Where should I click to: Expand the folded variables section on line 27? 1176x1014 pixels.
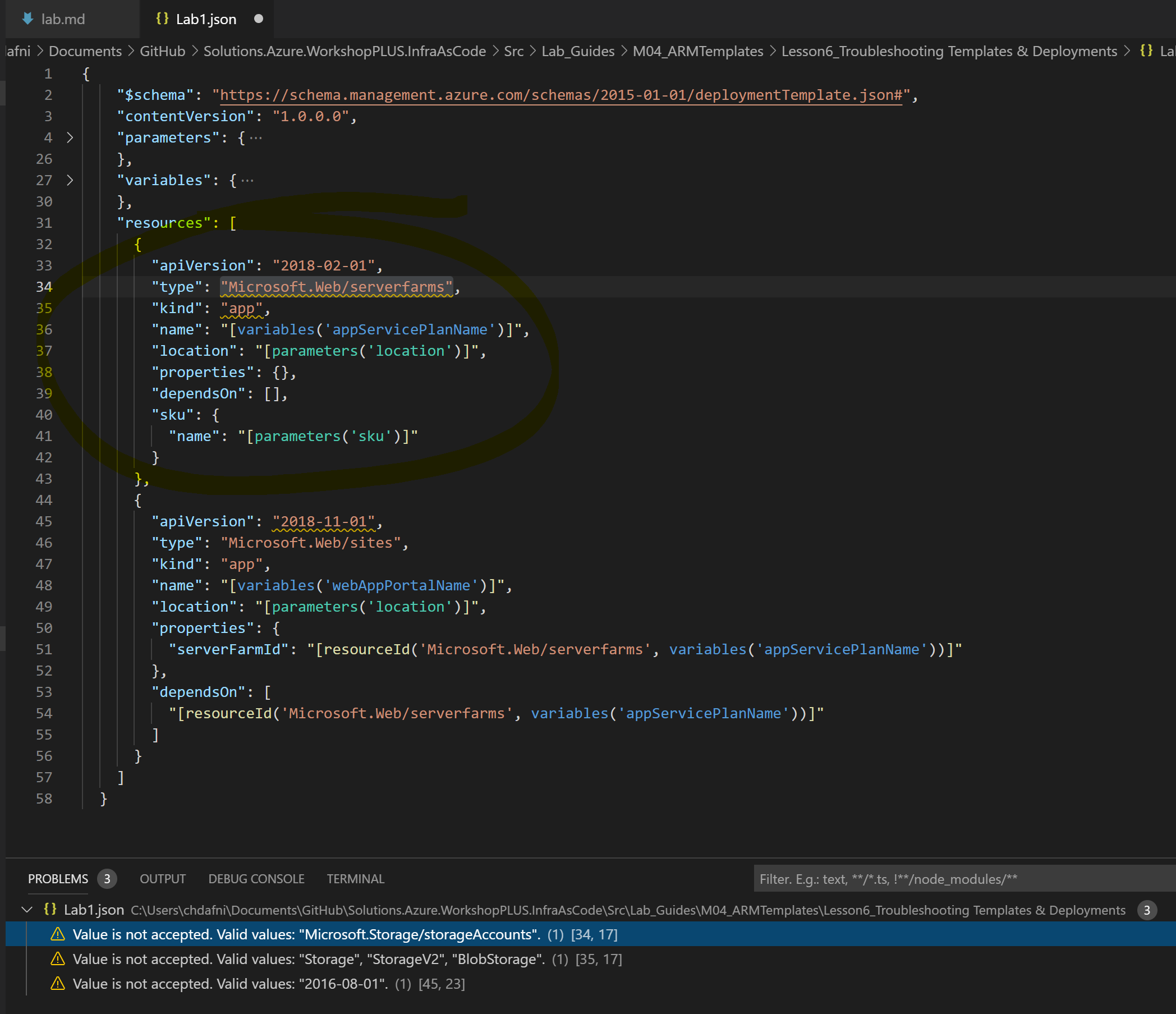(70, 180)
